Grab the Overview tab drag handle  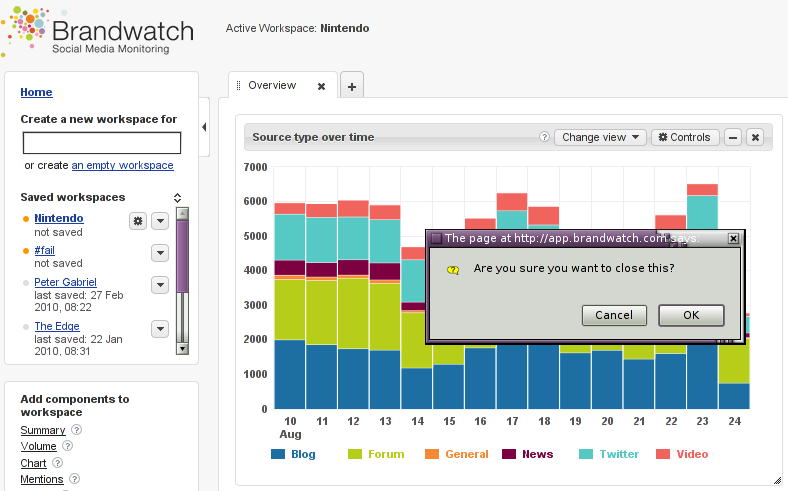coord(238,86)
